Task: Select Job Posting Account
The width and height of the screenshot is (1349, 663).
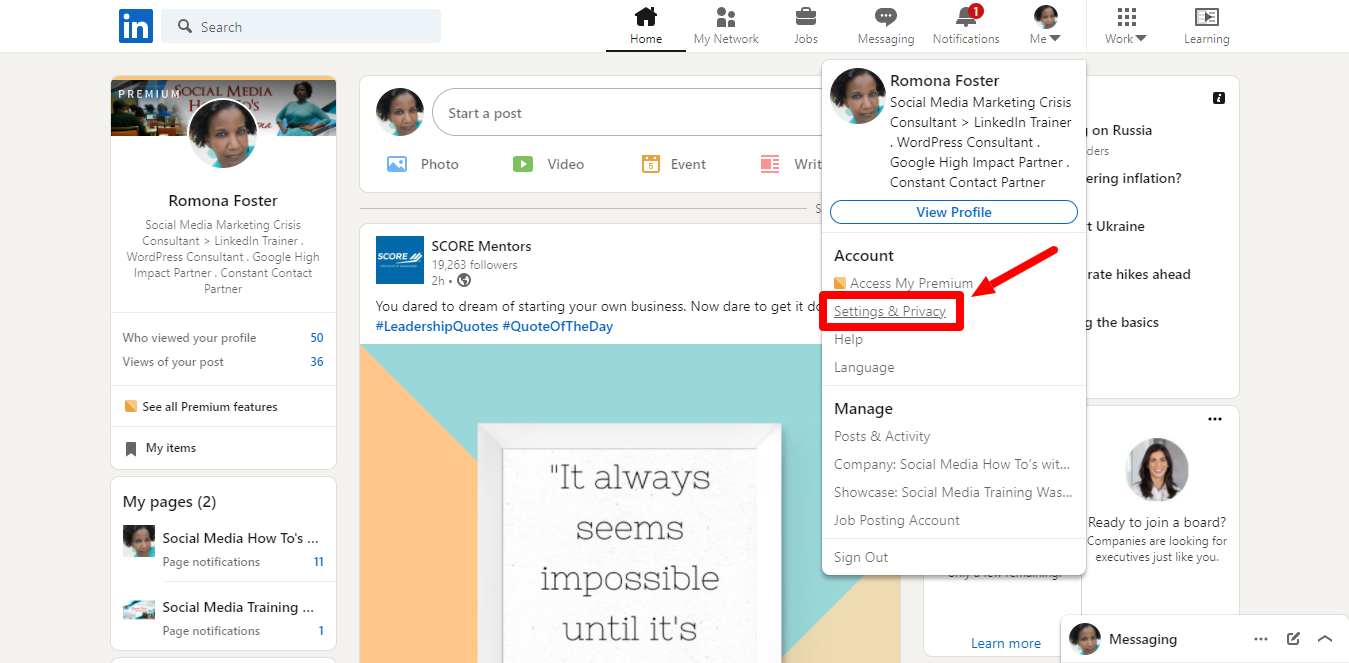Action: (897, 520)
